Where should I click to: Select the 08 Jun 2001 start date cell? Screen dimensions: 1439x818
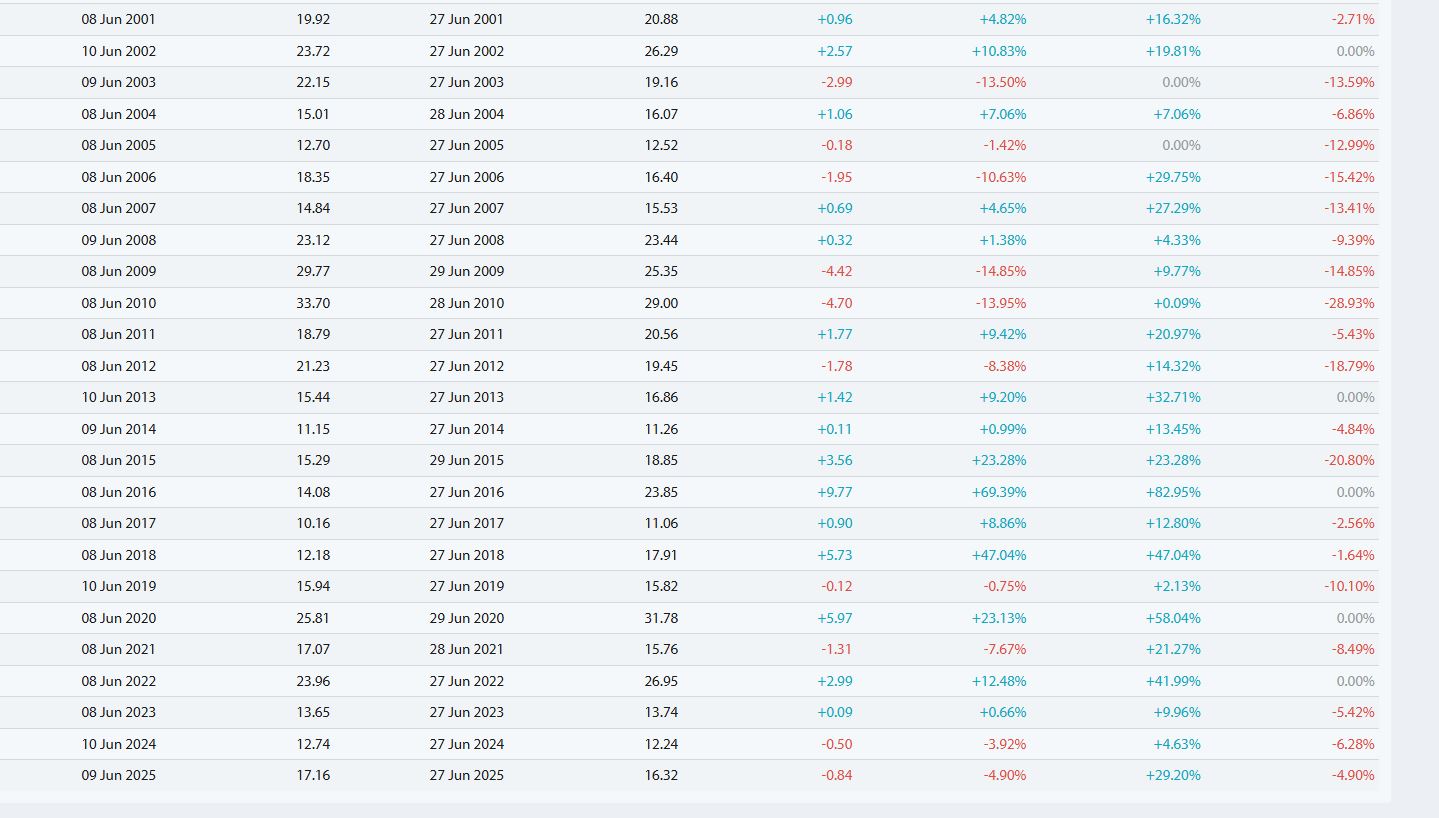[119, 19]
